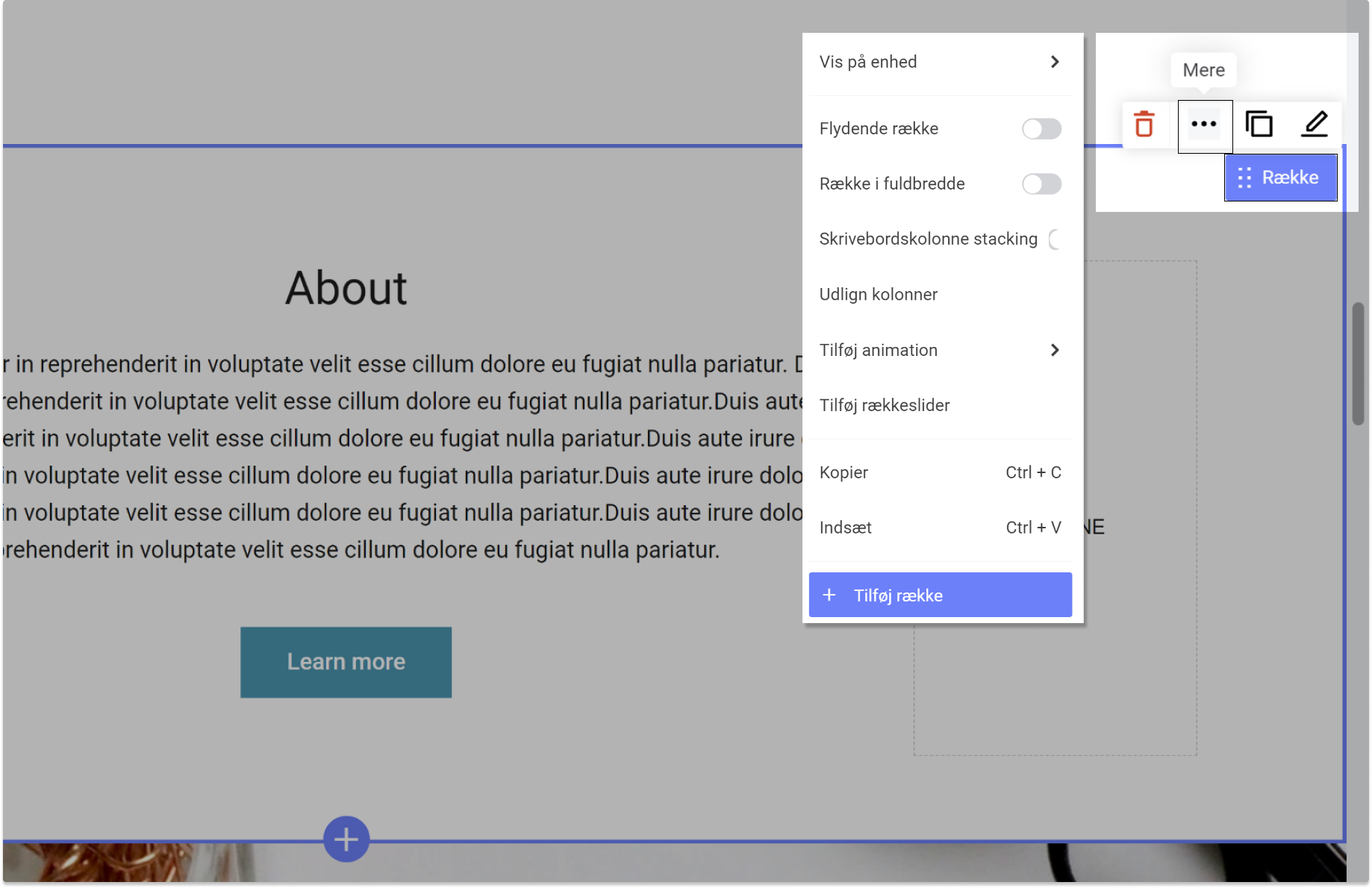Screen dimensions: 1372x888
Task: Click the round plus add-row icon
Action: pyautogui.click(x=346, y=839)
